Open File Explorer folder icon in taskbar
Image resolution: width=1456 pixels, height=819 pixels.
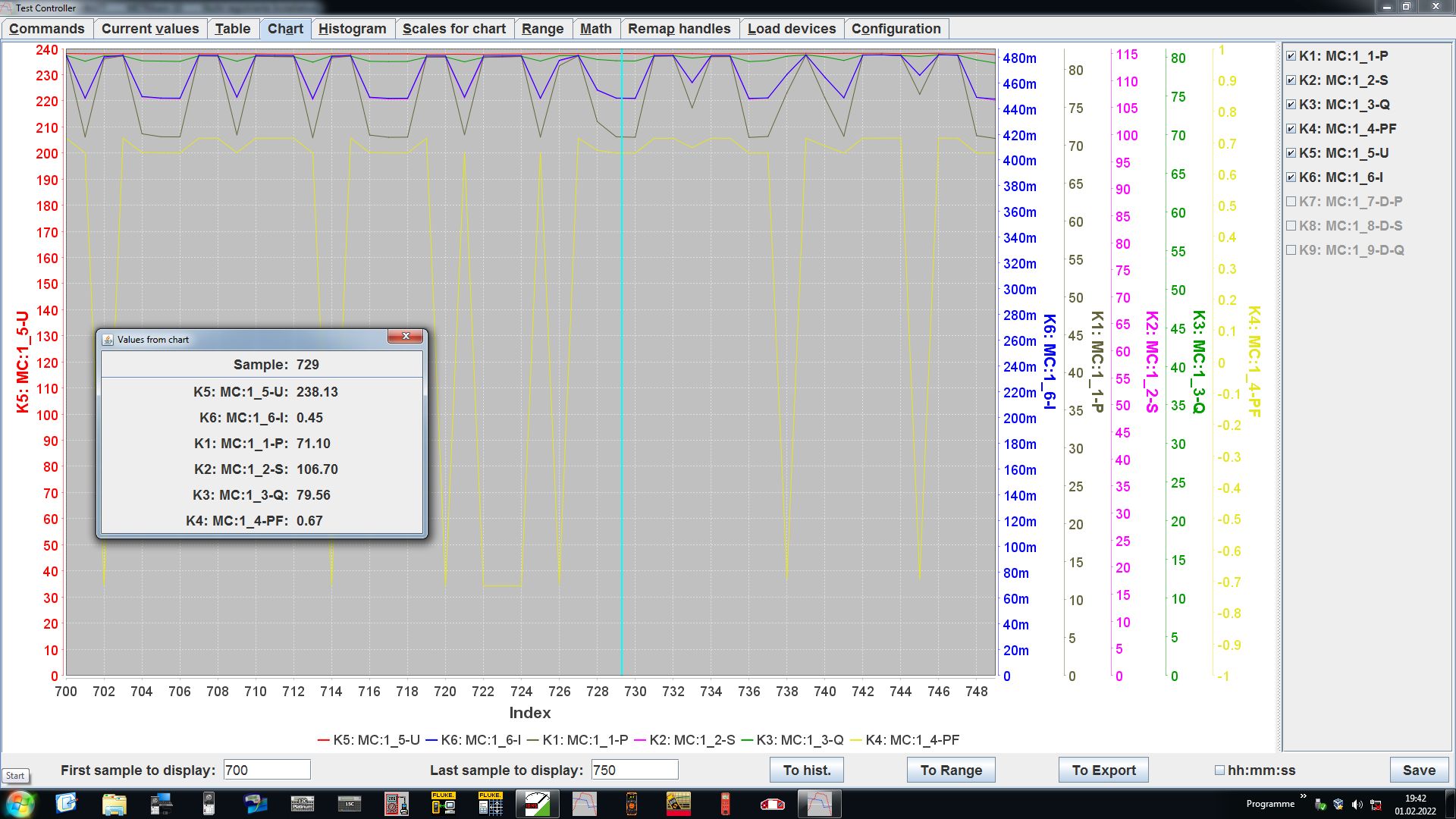pyautogui.click(x=114, y=804)
